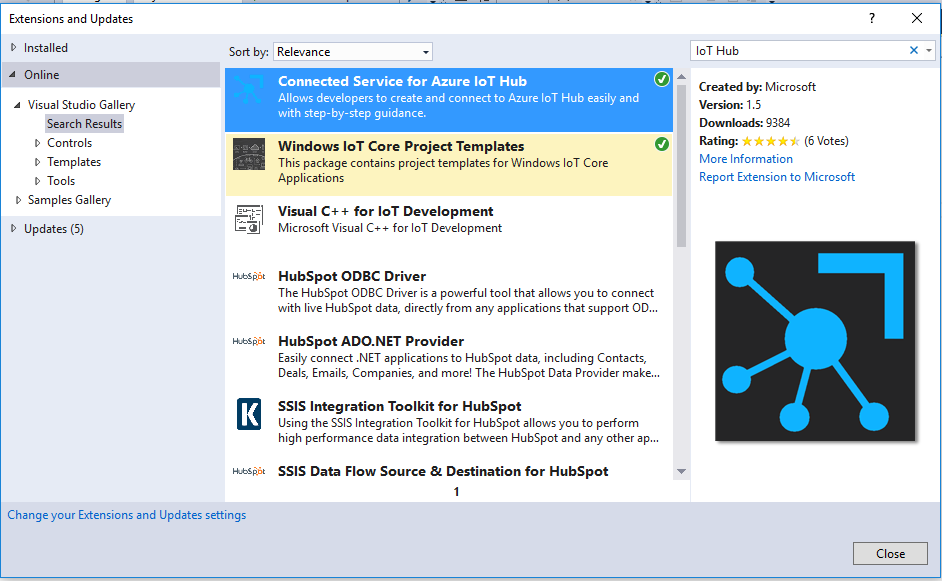Expand the Controls tree node
Screen dimensions: 942x581
pos(37,143)
